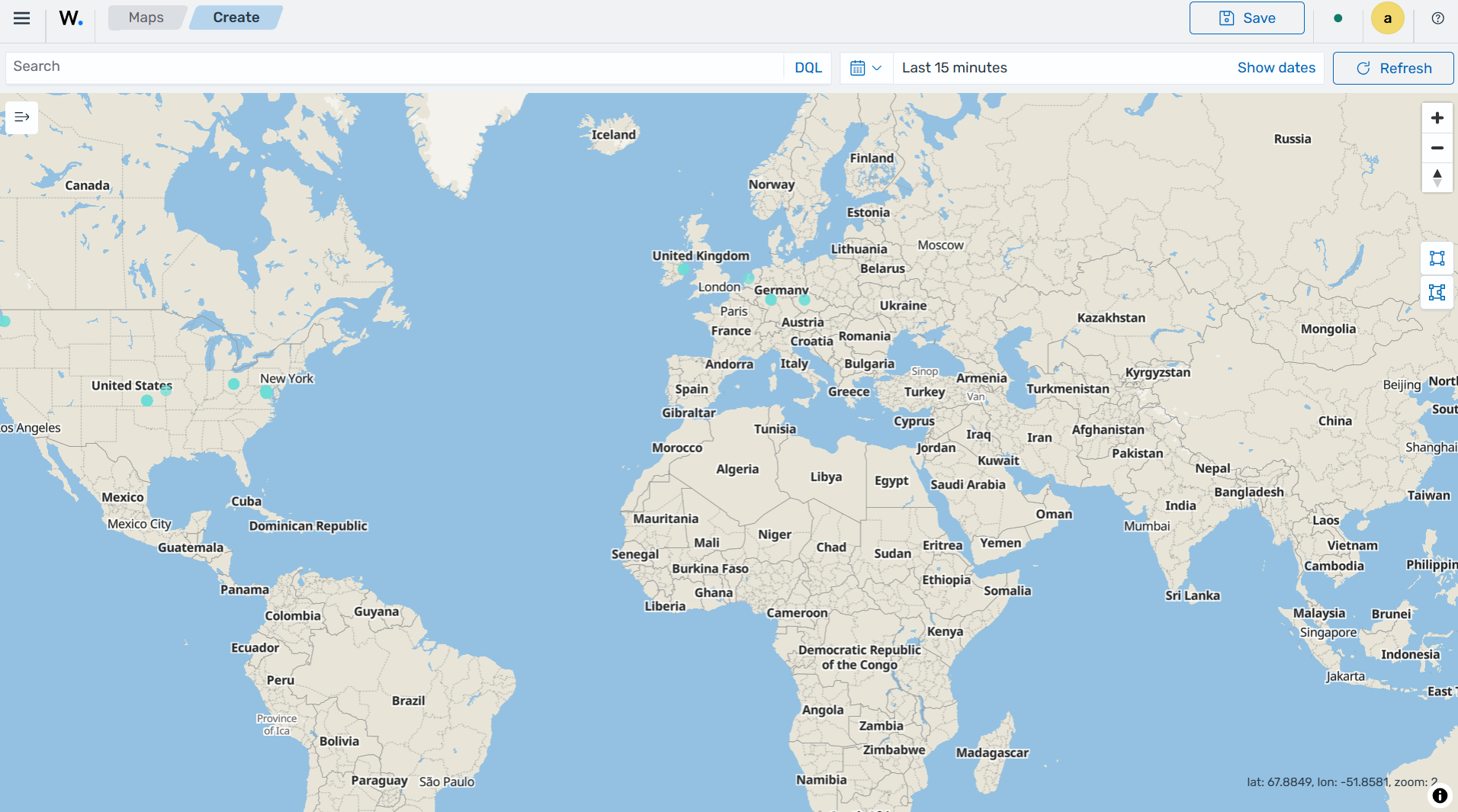Screen dimensions: 1458x812
Task: Open the help menu icon
Action: click(1437, 18)
